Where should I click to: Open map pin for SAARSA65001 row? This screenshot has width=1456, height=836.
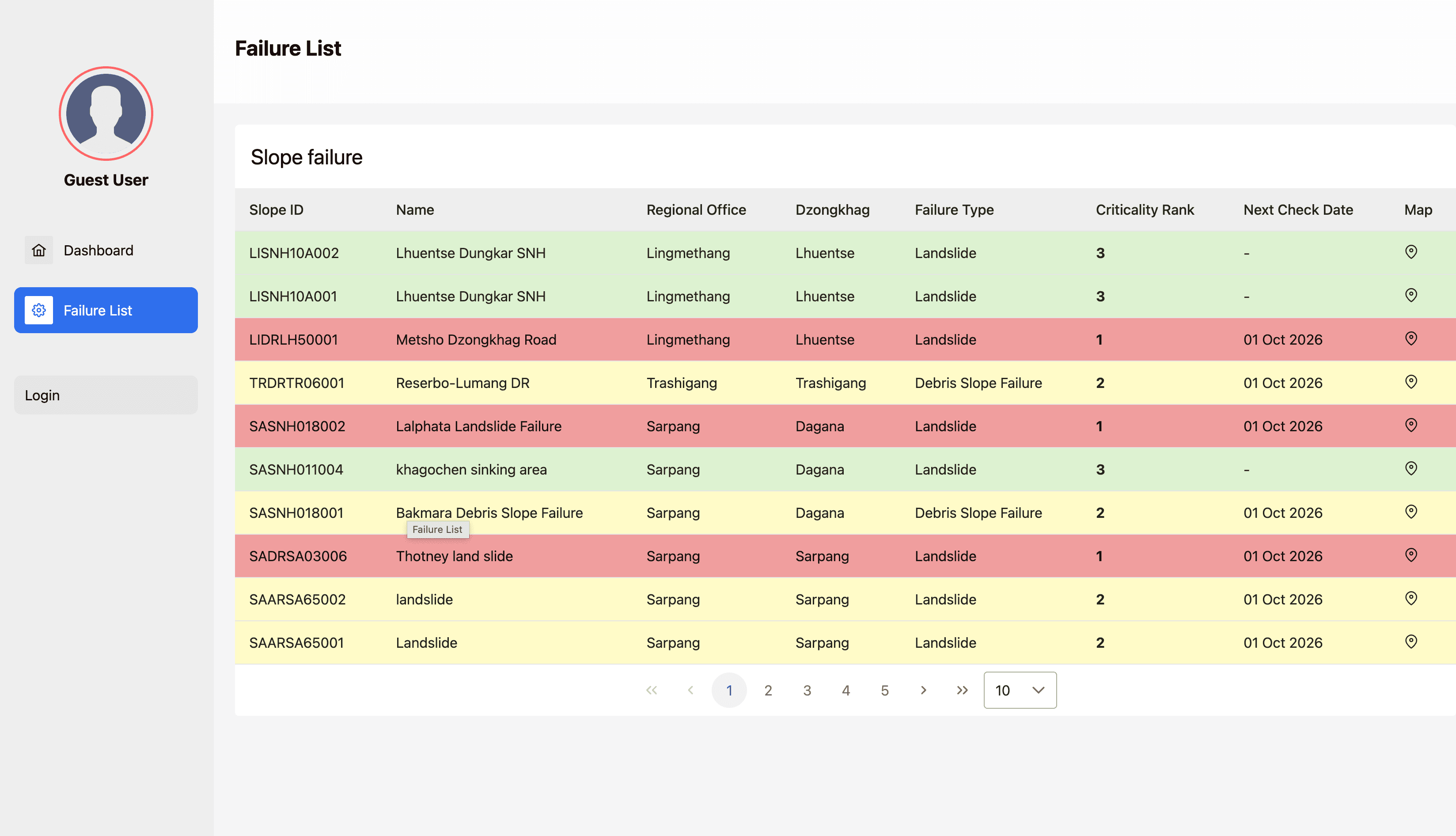(1410, 642)
